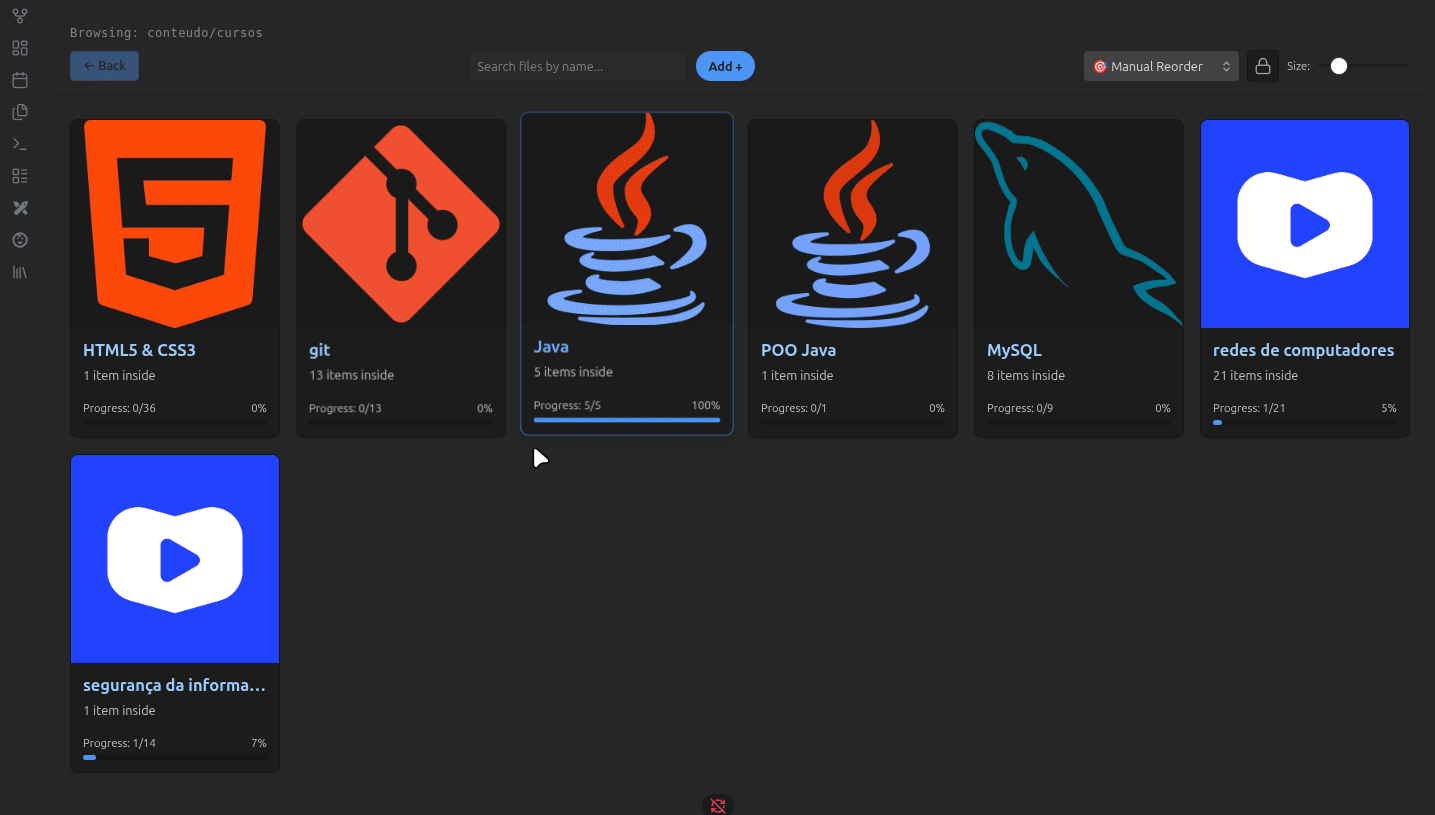Open the calendar icon in sidebar
The image size is (1435, 815).
pyautogui.click(x=20, y=80)
